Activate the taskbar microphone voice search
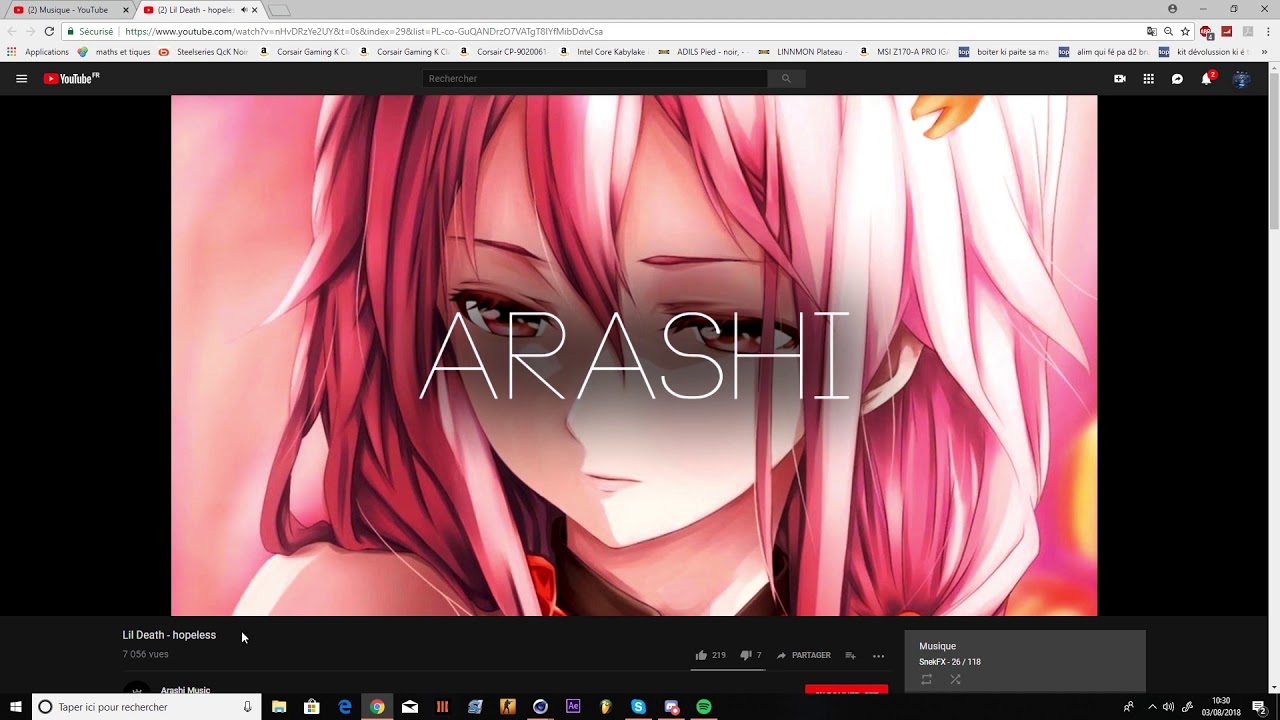1280x720 pixels. point(247,707)
